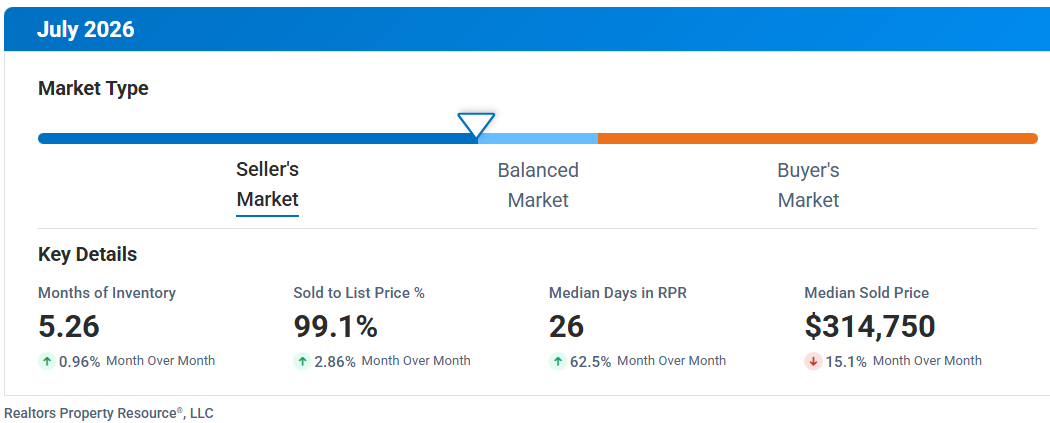Click the Months of Inventory value 5.26
Viewport: 1050px width, 423px height.
(x=69, y=327)
